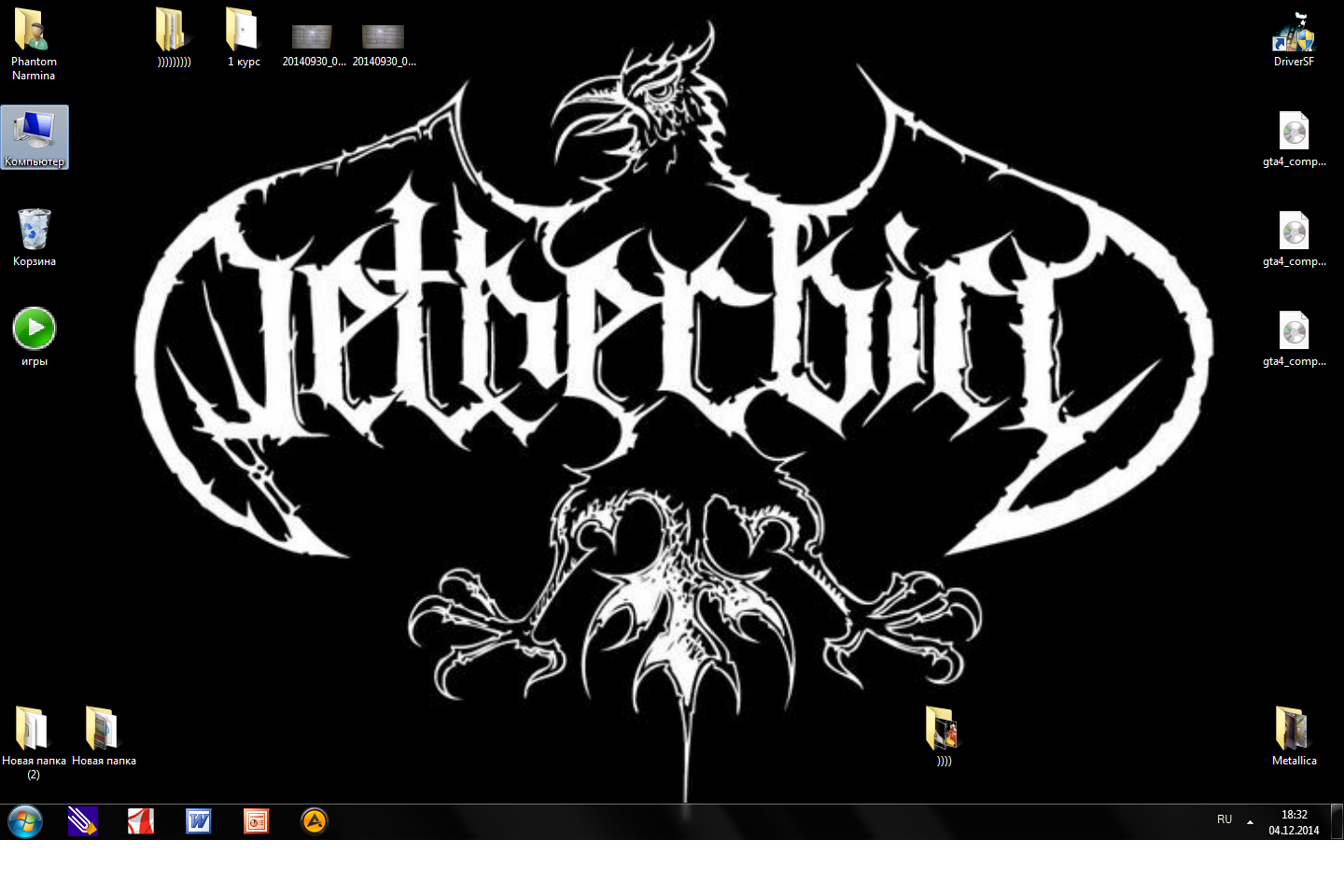Select the DriverSF shortcut icon
The width and height of the screenshot is (1344, 896).
pos(1294,35)
